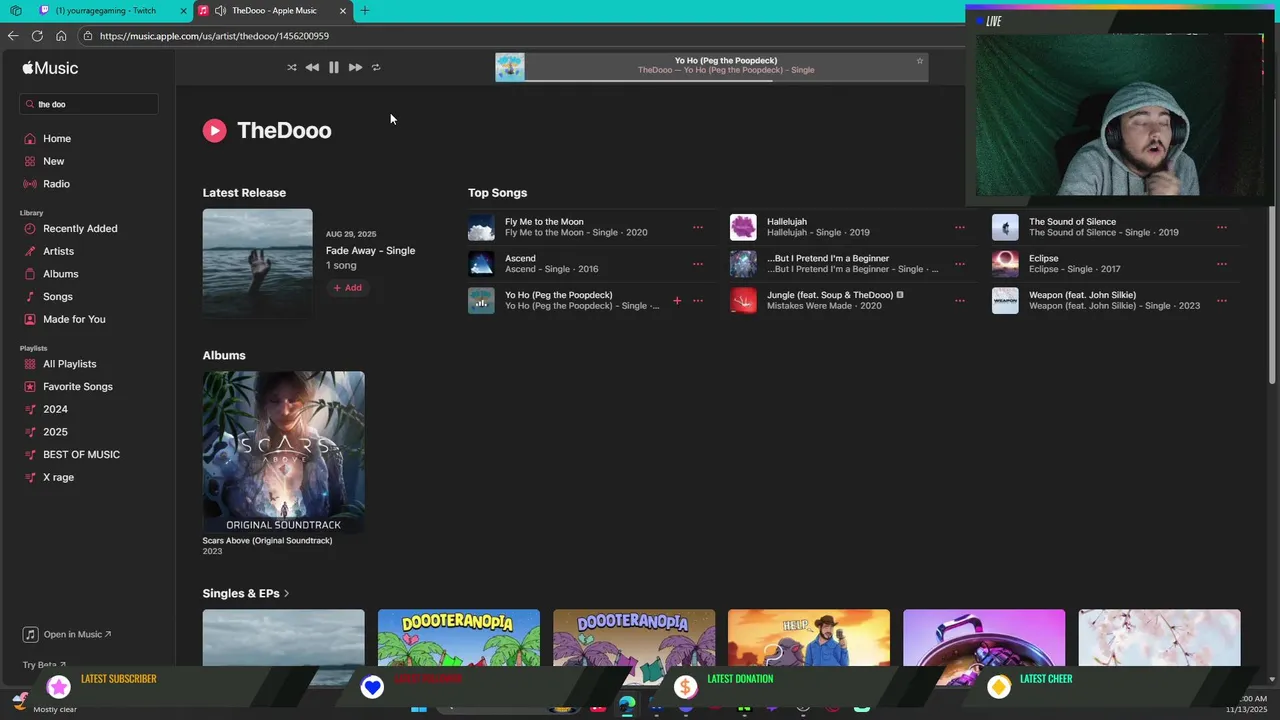Open more options for Hallelujah
1280x720 pixels.
tap(960, 227)
